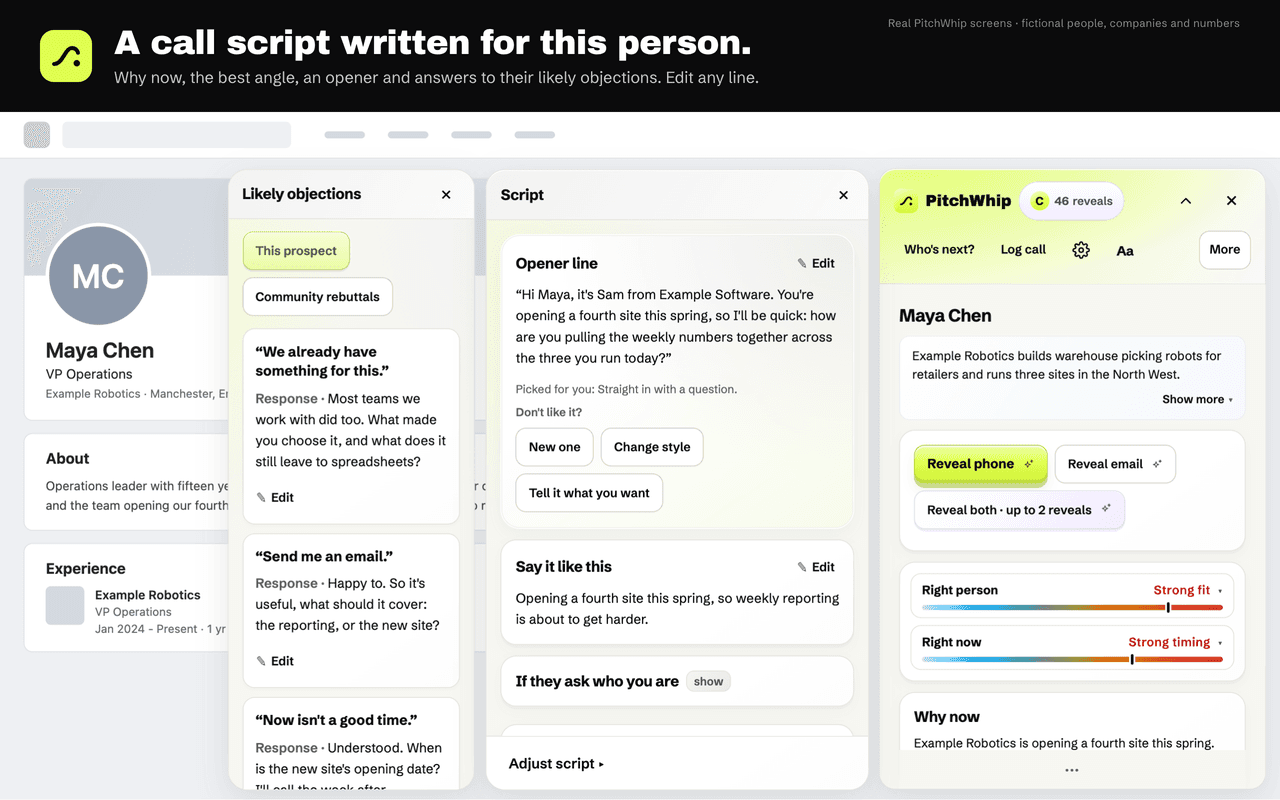
Task: Select 'Who's next?' in PitchWhip
Action: (x=939, y=250)
